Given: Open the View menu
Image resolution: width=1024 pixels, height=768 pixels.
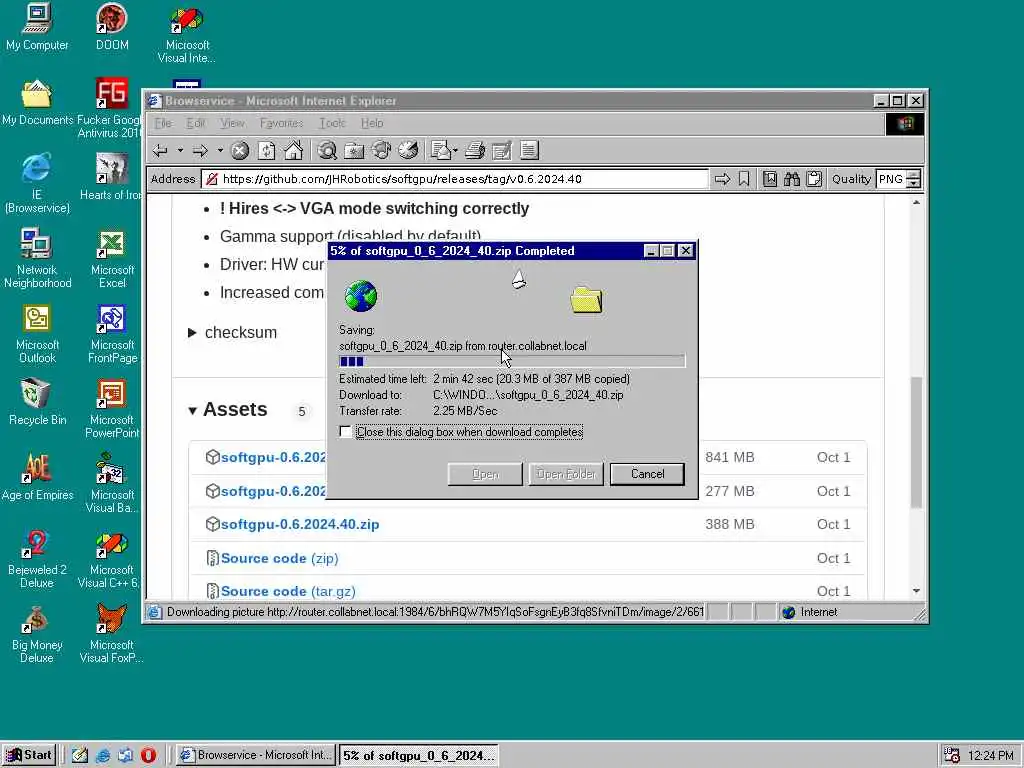Looking at the screenshot, I should (x=232, y=123).
